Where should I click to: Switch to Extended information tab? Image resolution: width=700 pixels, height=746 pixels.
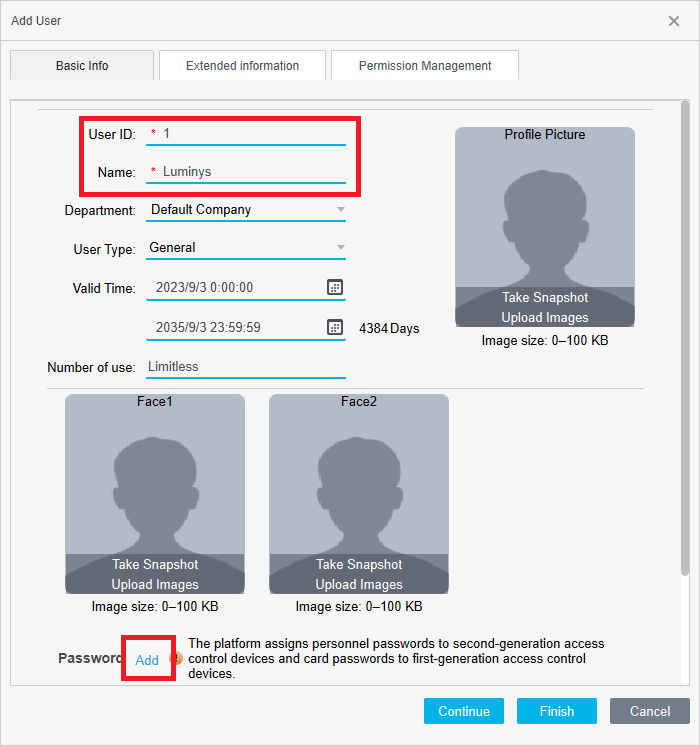pyautogui.click(x=242, y=66)
